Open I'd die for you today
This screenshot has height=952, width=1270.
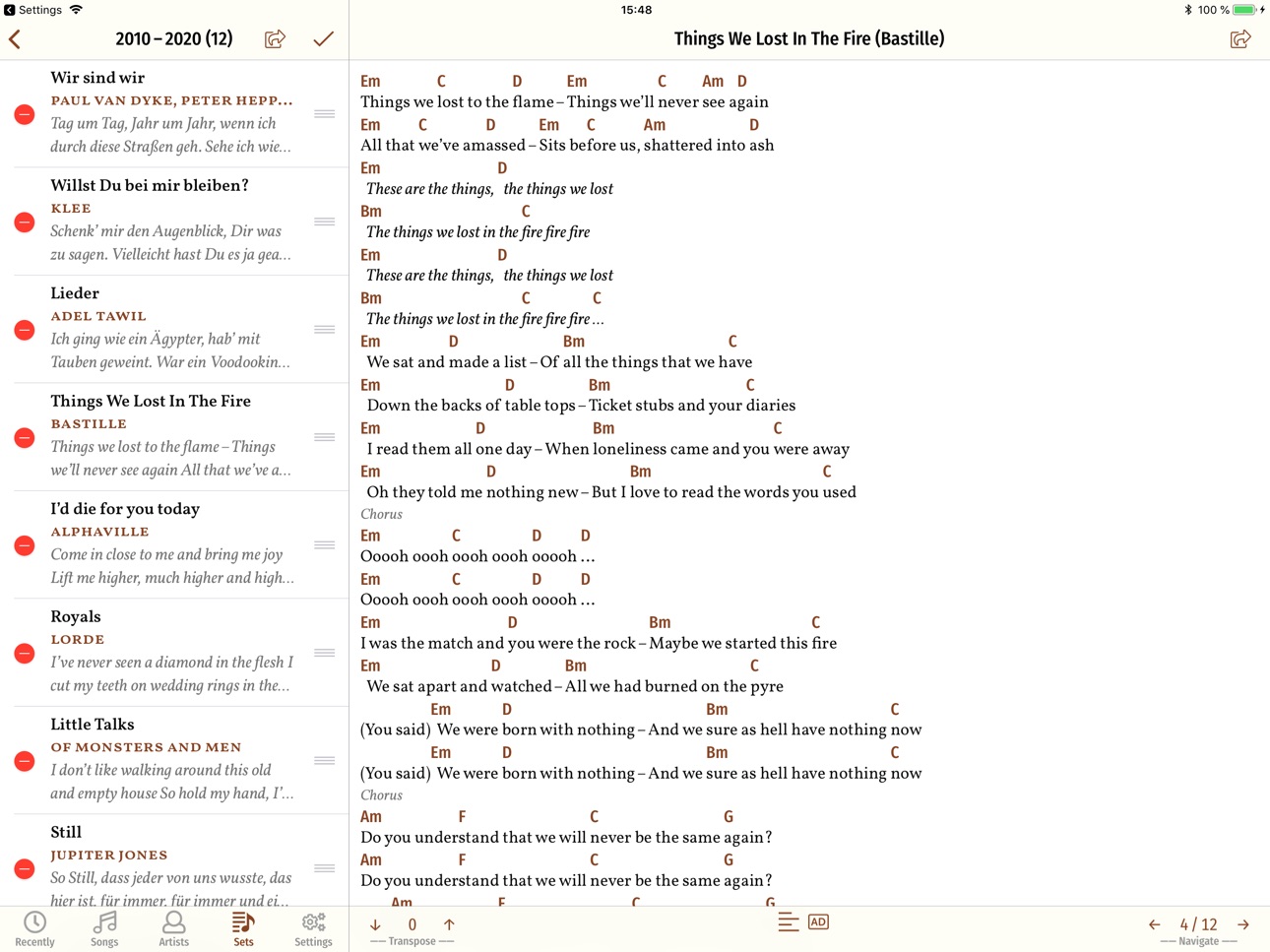coord(172,543)
